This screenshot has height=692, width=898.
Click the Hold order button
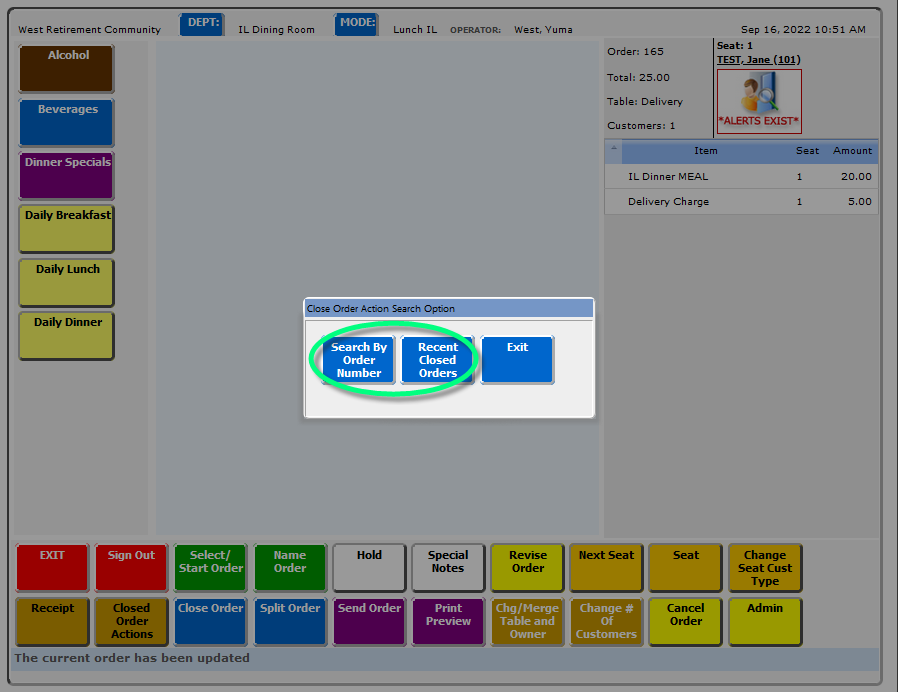click(x=369, y=568)
